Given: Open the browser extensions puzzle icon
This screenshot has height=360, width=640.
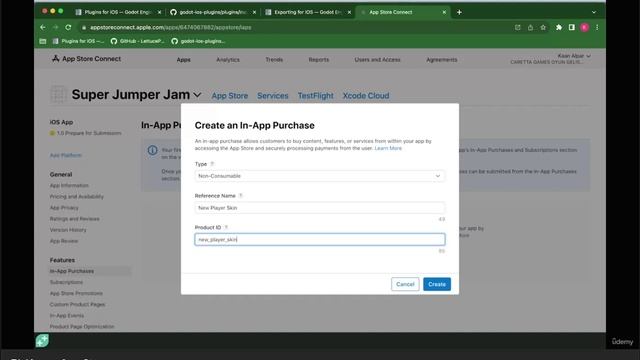Looking at the screenshot, I should [x=559, y=27].
